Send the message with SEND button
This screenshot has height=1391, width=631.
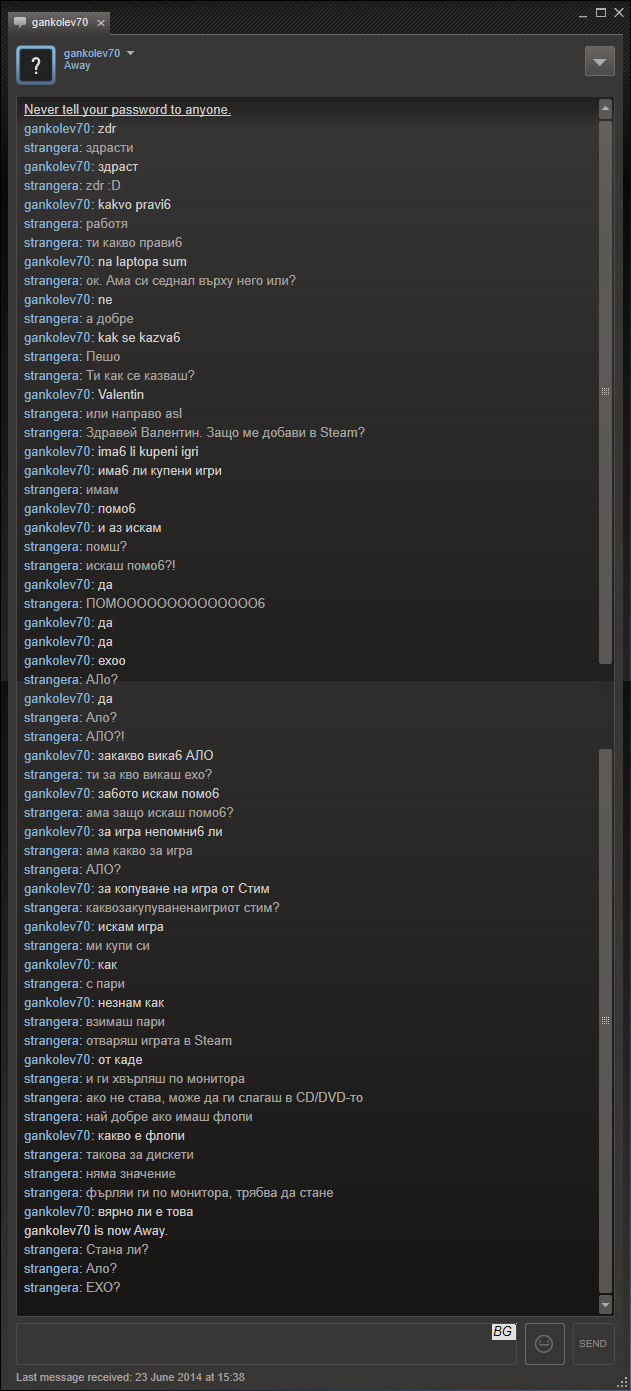[593, 1343]
